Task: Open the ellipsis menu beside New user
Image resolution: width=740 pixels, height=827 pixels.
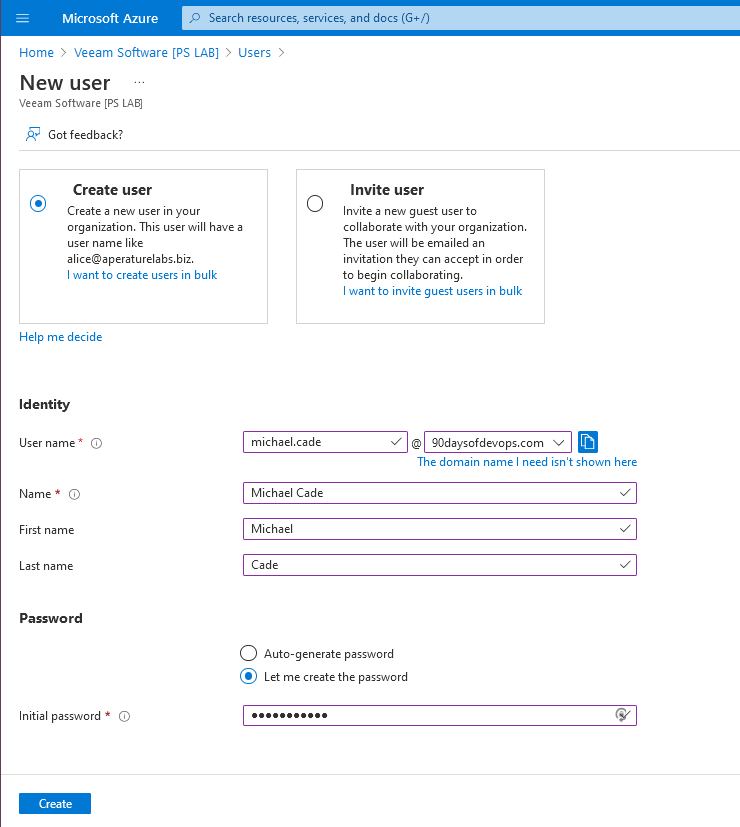Action: pyautogui.click(x=139, y=82)
